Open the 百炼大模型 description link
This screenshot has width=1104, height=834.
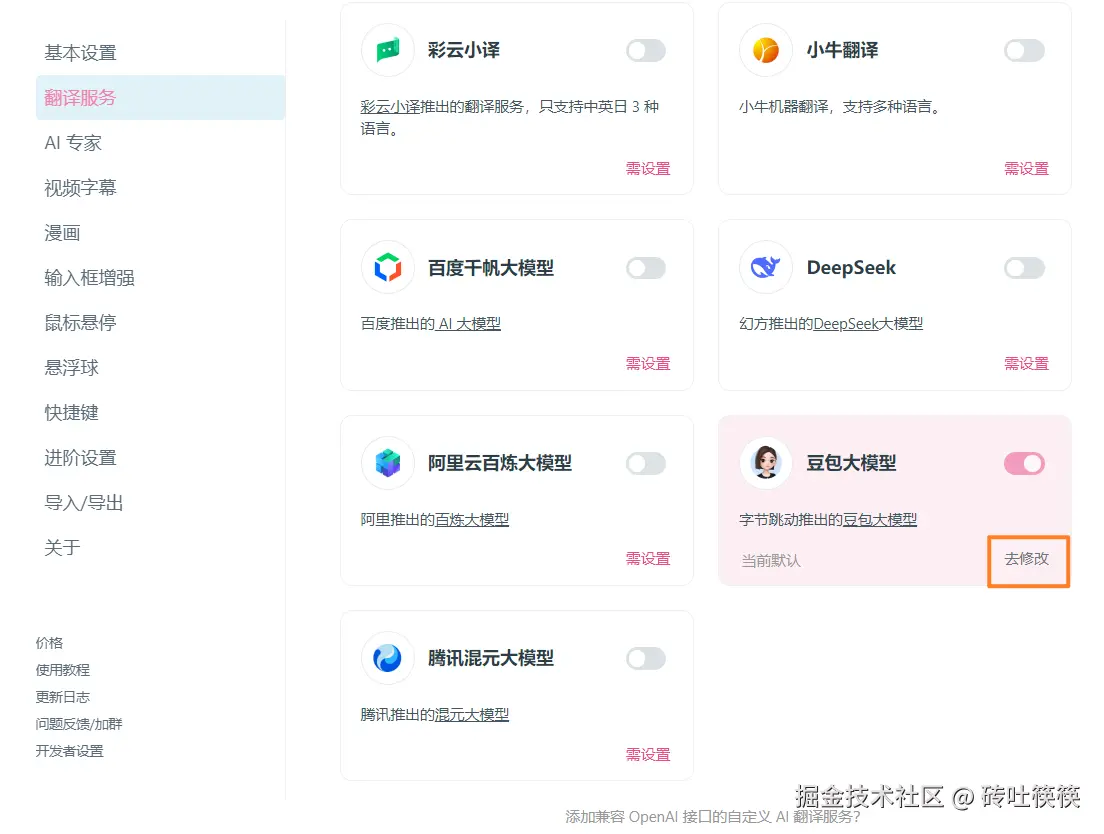coord(472,519)
